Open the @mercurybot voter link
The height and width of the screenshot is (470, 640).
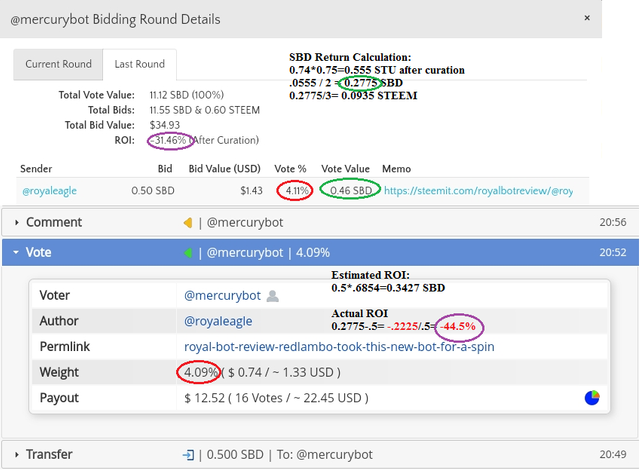coord(222,295)
